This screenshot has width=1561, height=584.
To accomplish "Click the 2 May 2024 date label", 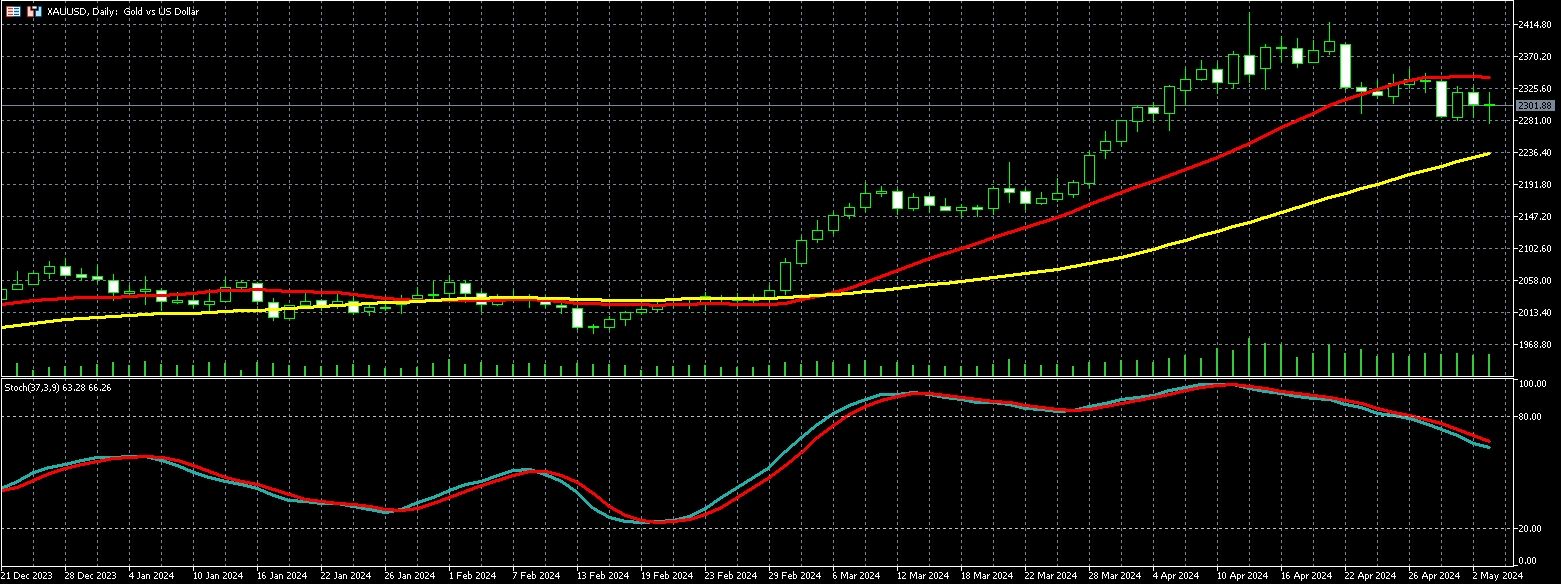I will click(1496, 577).
